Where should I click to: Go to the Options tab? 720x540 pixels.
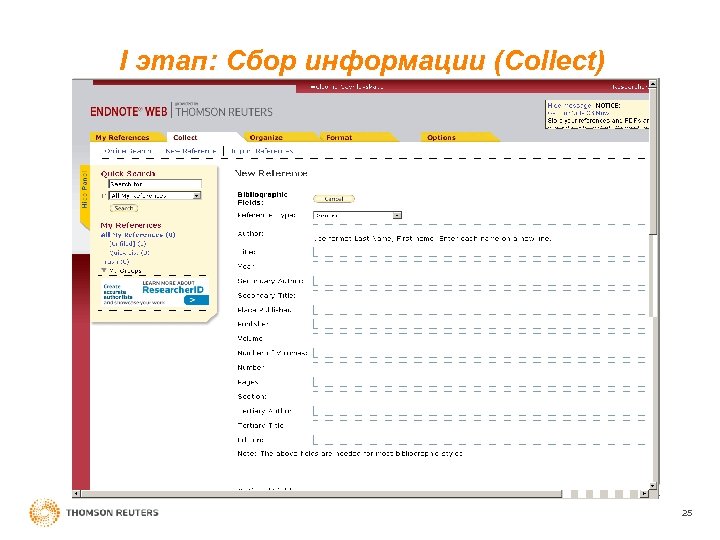[x=441, y=137]
